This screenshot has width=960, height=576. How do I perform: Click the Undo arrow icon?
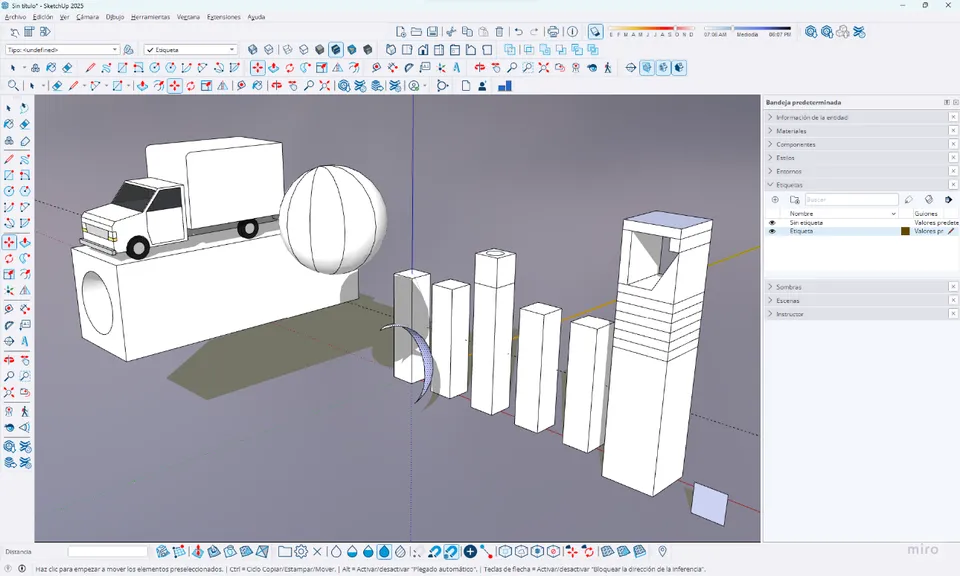519,32
